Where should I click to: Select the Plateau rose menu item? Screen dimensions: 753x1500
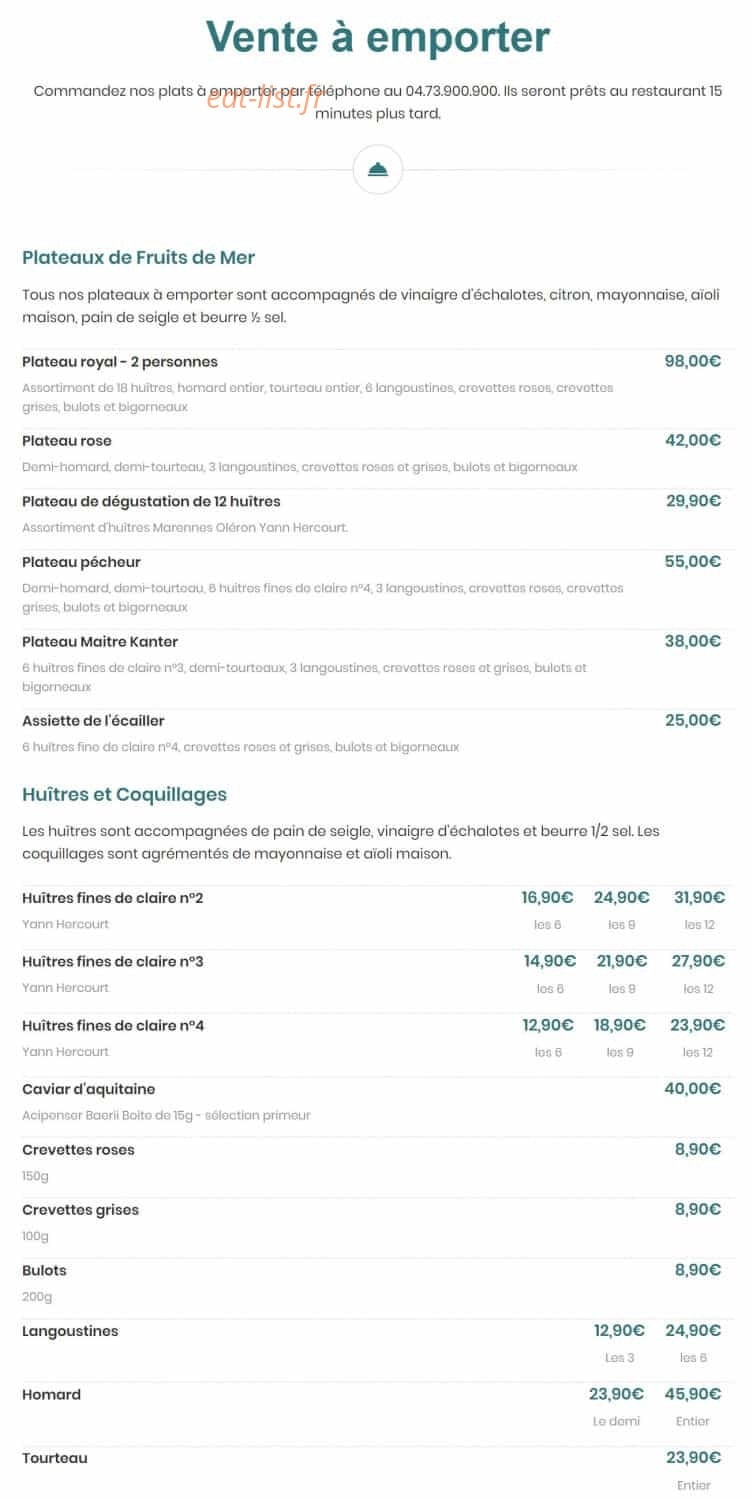(x=67, y=441)
